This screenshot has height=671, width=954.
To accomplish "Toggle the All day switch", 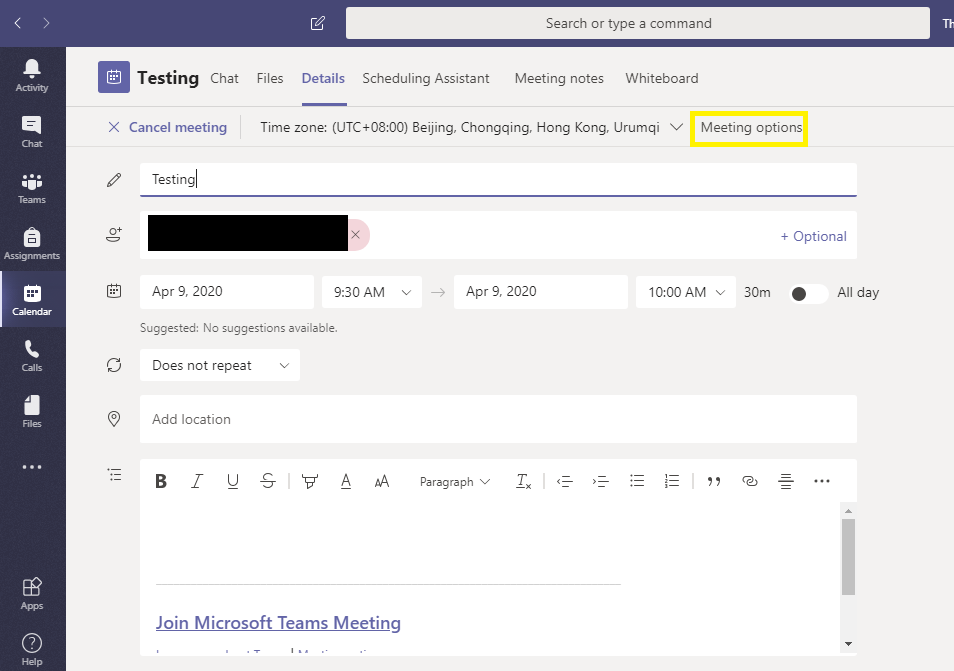I will 808,294.
